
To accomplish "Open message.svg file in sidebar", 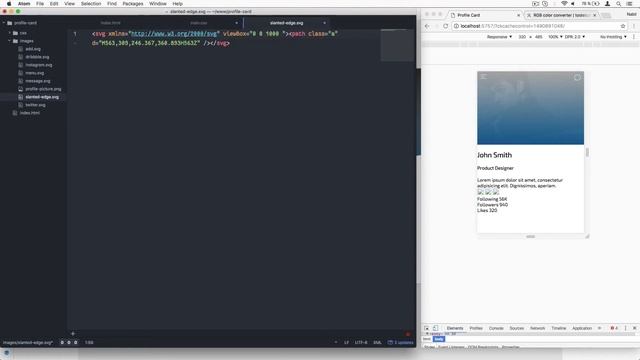I will 38,81.
